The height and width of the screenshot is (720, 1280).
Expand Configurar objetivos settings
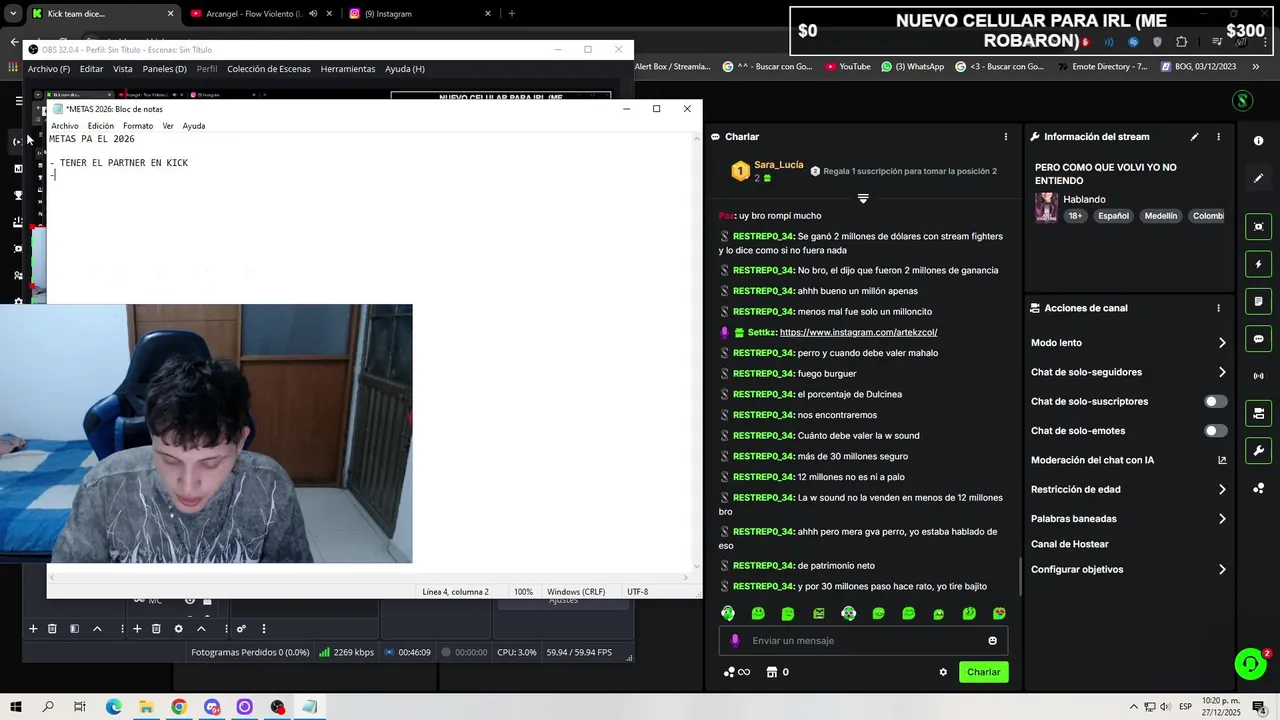1222,570
